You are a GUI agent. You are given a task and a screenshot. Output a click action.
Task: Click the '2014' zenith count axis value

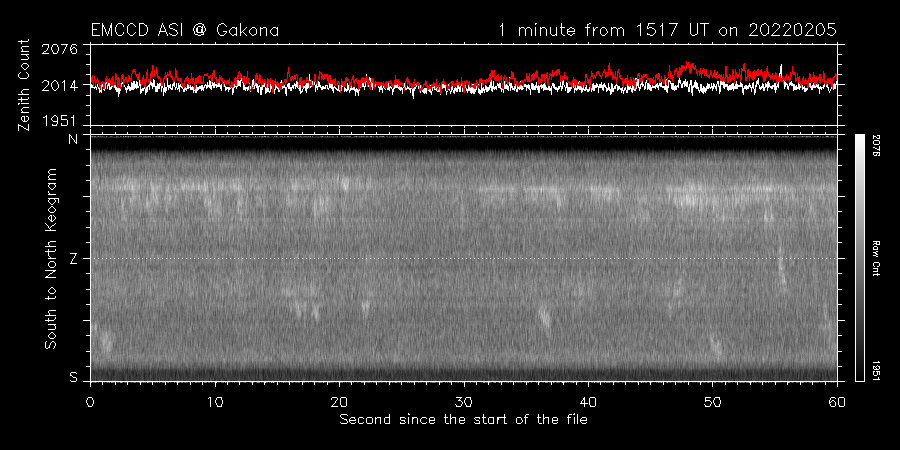click(60, 86)
